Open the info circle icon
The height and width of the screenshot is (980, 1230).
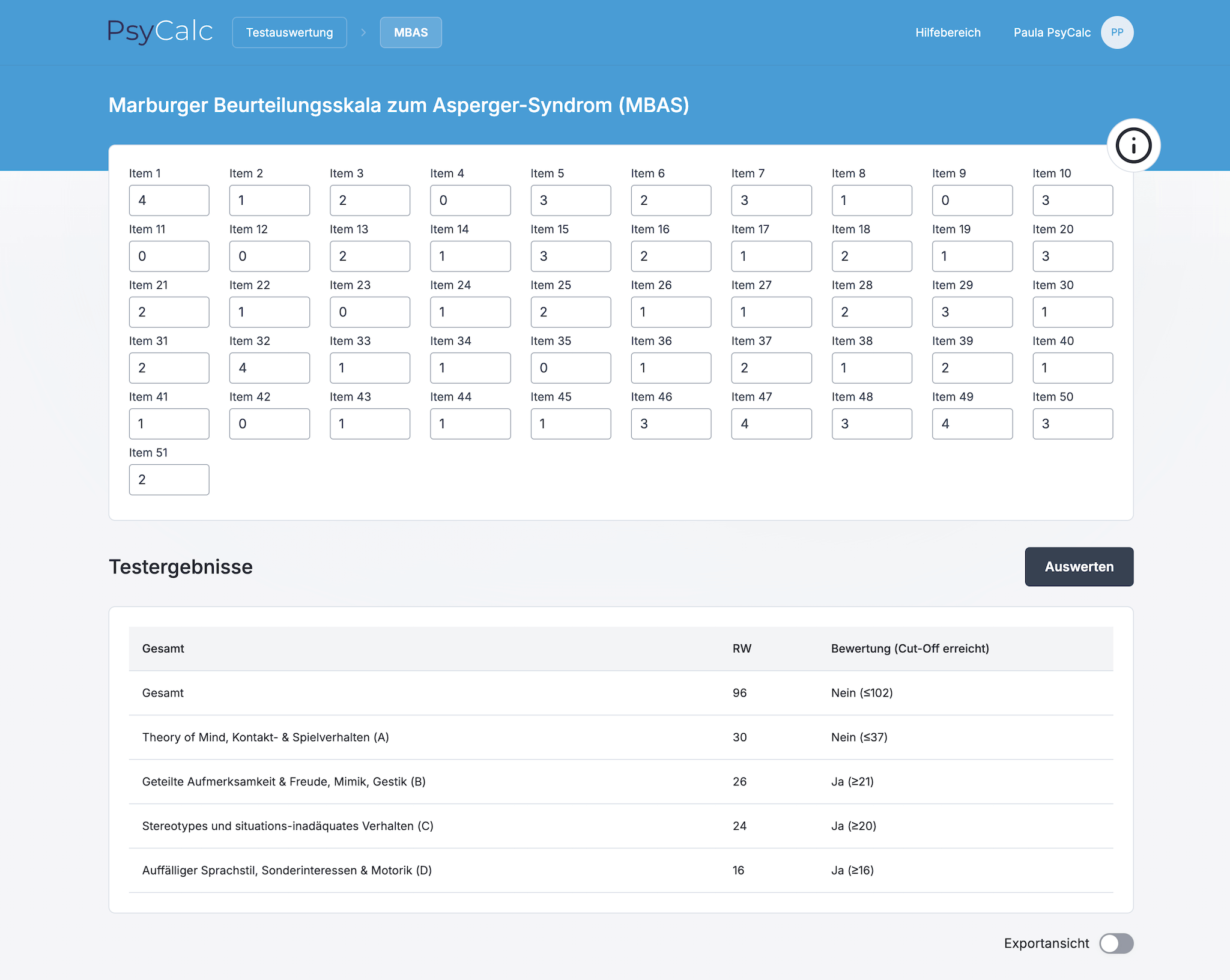[x=1133, y=146]
